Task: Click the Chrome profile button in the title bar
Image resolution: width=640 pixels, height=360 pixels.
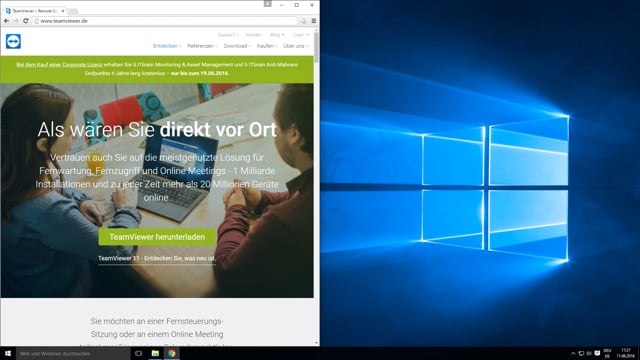Action: (267, 4)
